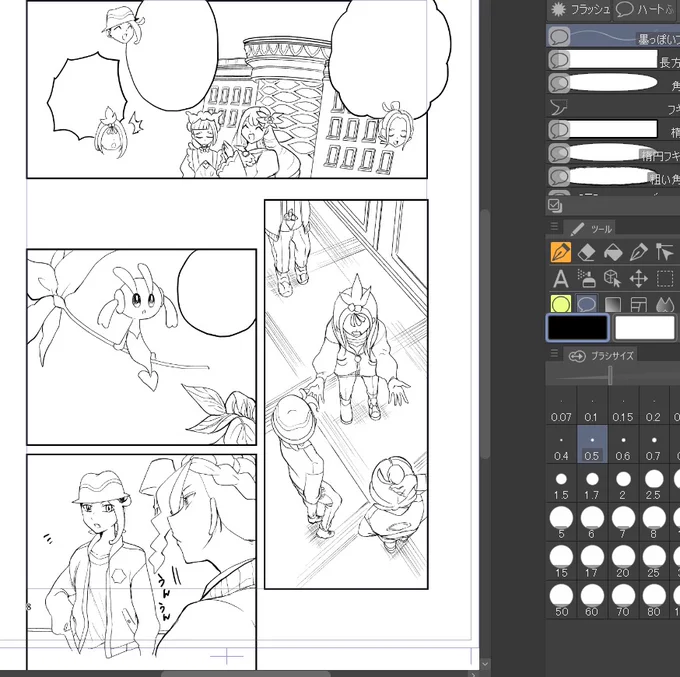Select the Gradient tool
Screen dimensions: 680x677
click(x=613, y=305)
